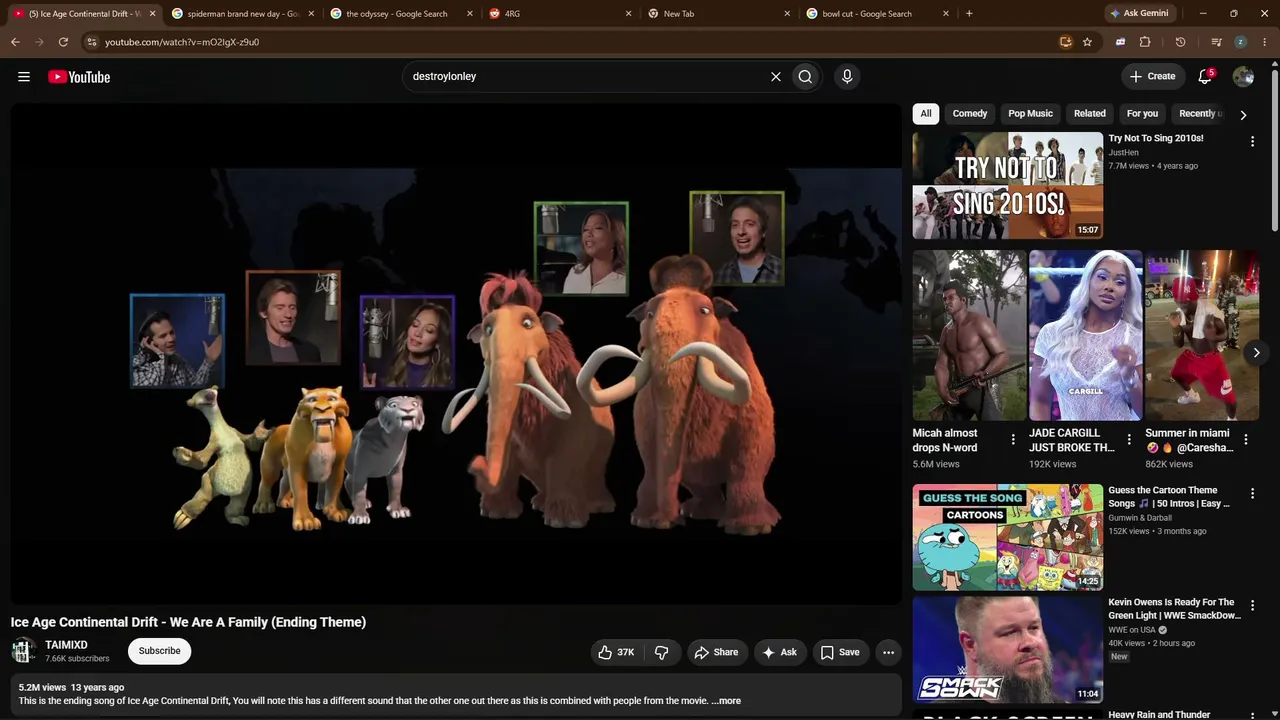The height and width of the screenshot is (720, 1280).
Task: Select the 'Comedy' filter chip
Action: 970,114
